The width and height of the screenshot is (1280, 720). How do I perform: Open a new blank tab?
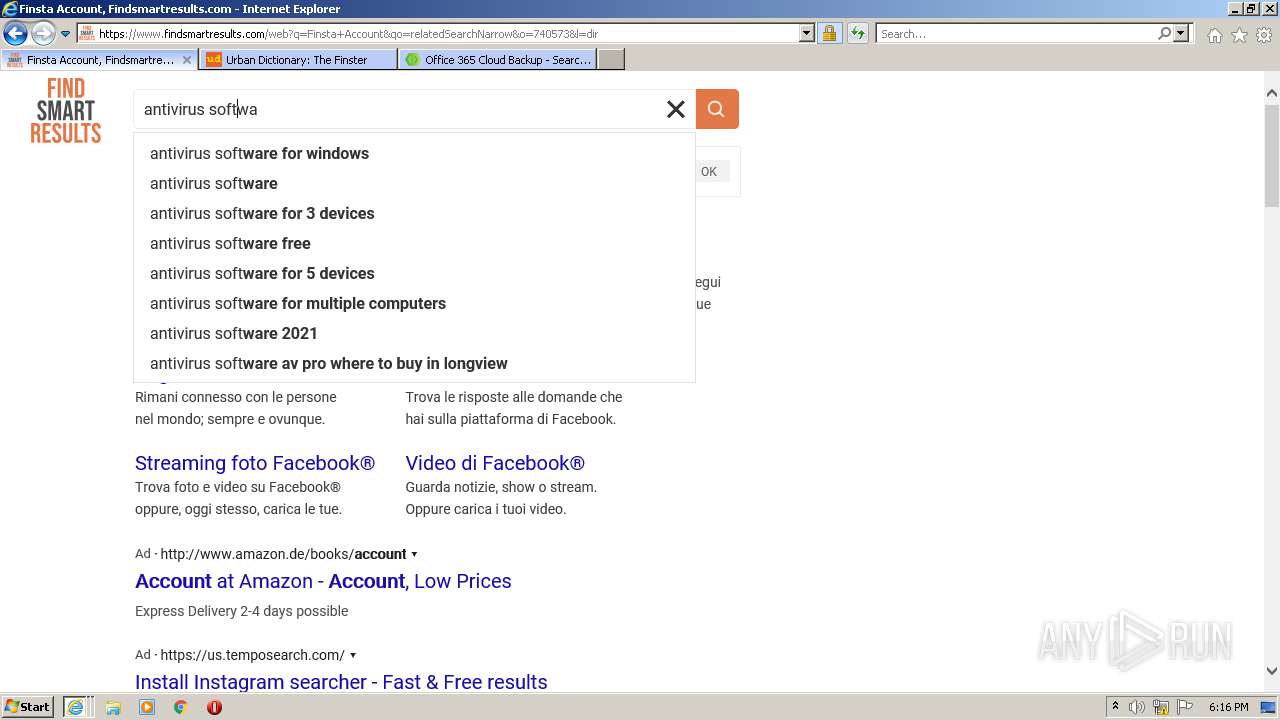(x=611, y=60)
